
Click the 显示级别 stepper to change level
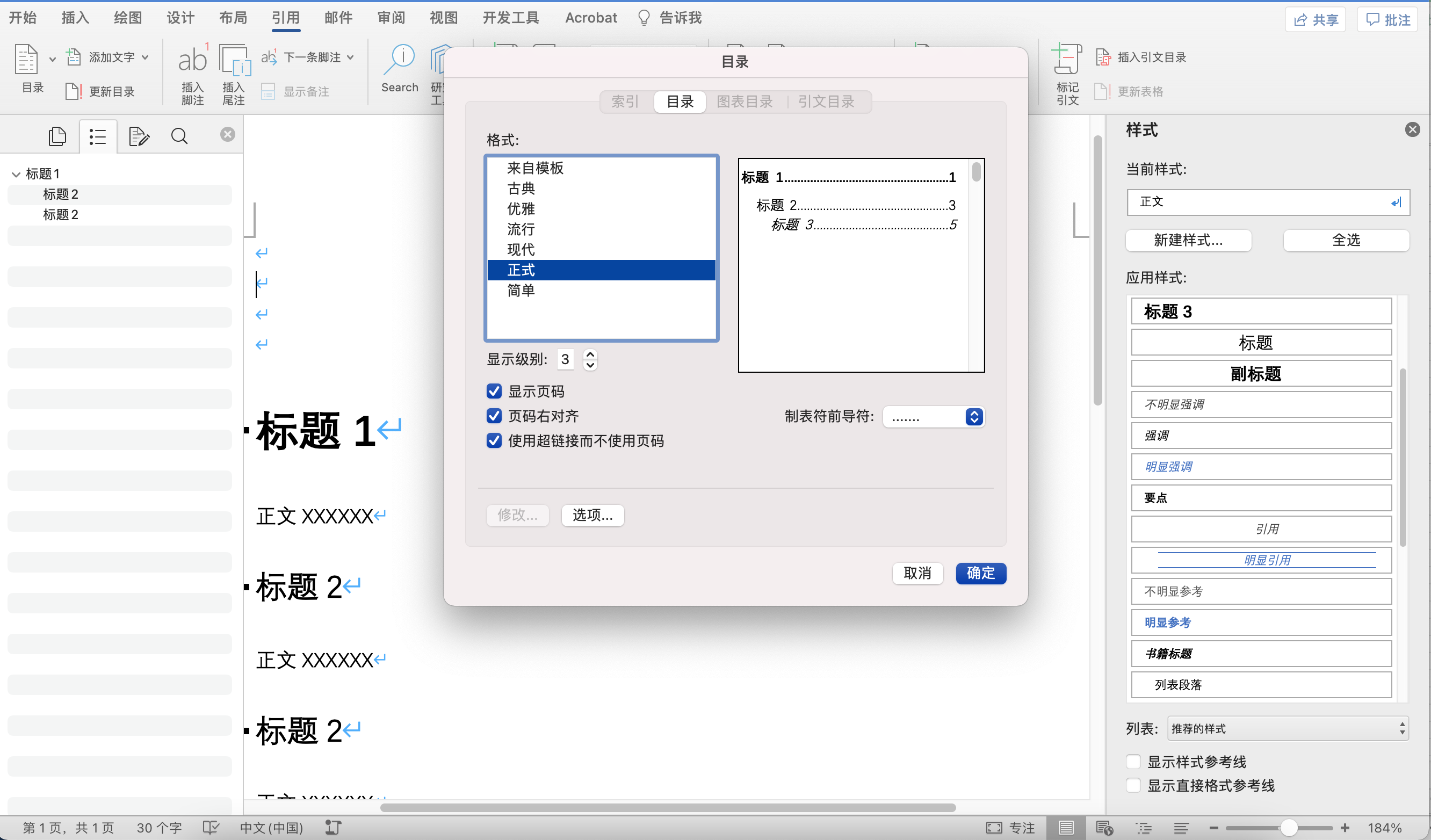click(589, 359)
